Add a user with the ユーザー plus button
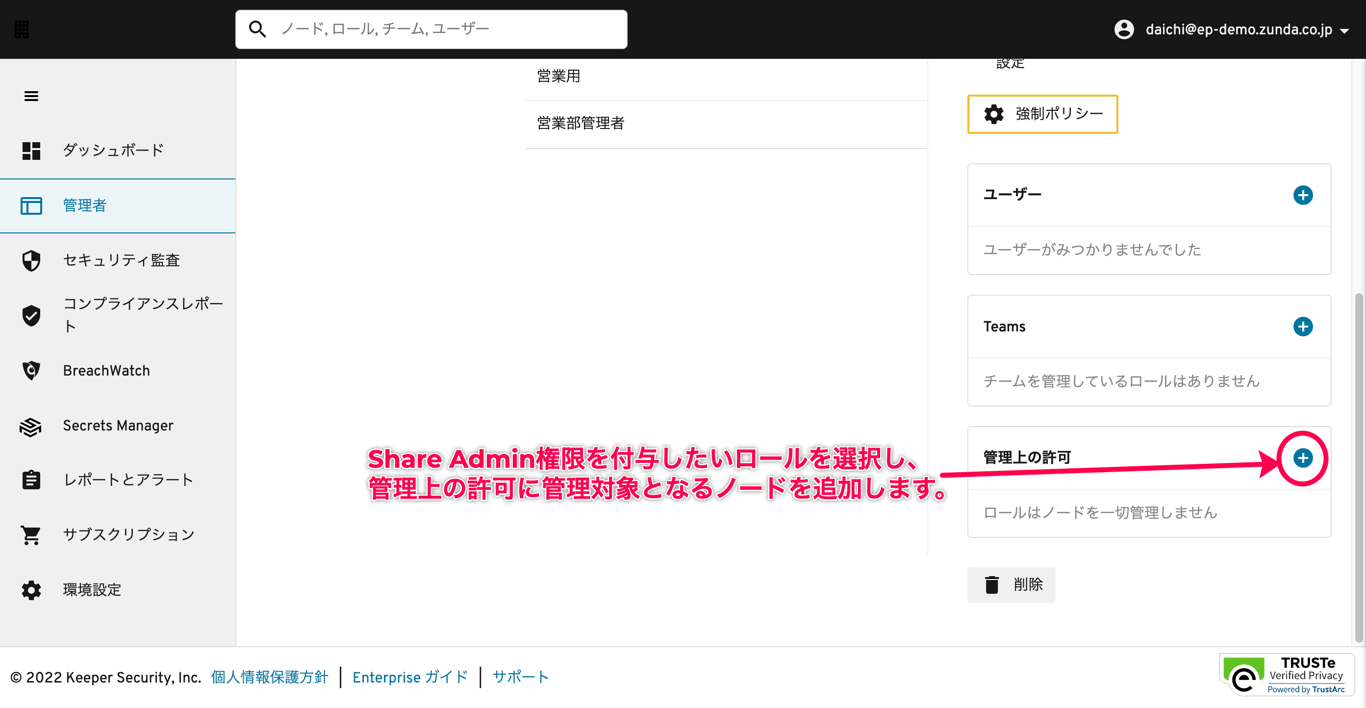The height and width of the screenshot is (708, 1366). pos(1303,195)
